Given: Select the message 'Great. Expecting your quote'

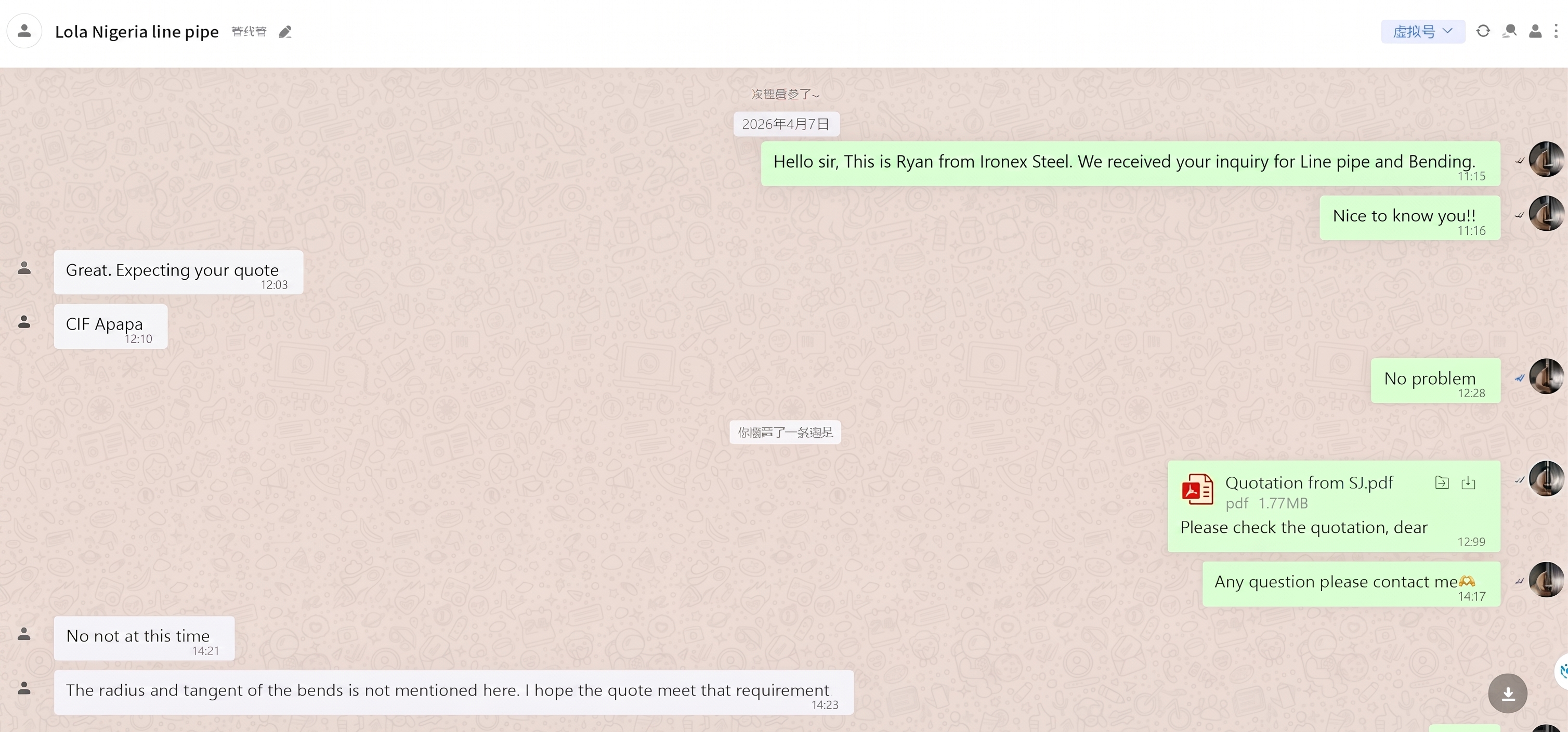Looking at the screenshot, I should tap(178, 272).
